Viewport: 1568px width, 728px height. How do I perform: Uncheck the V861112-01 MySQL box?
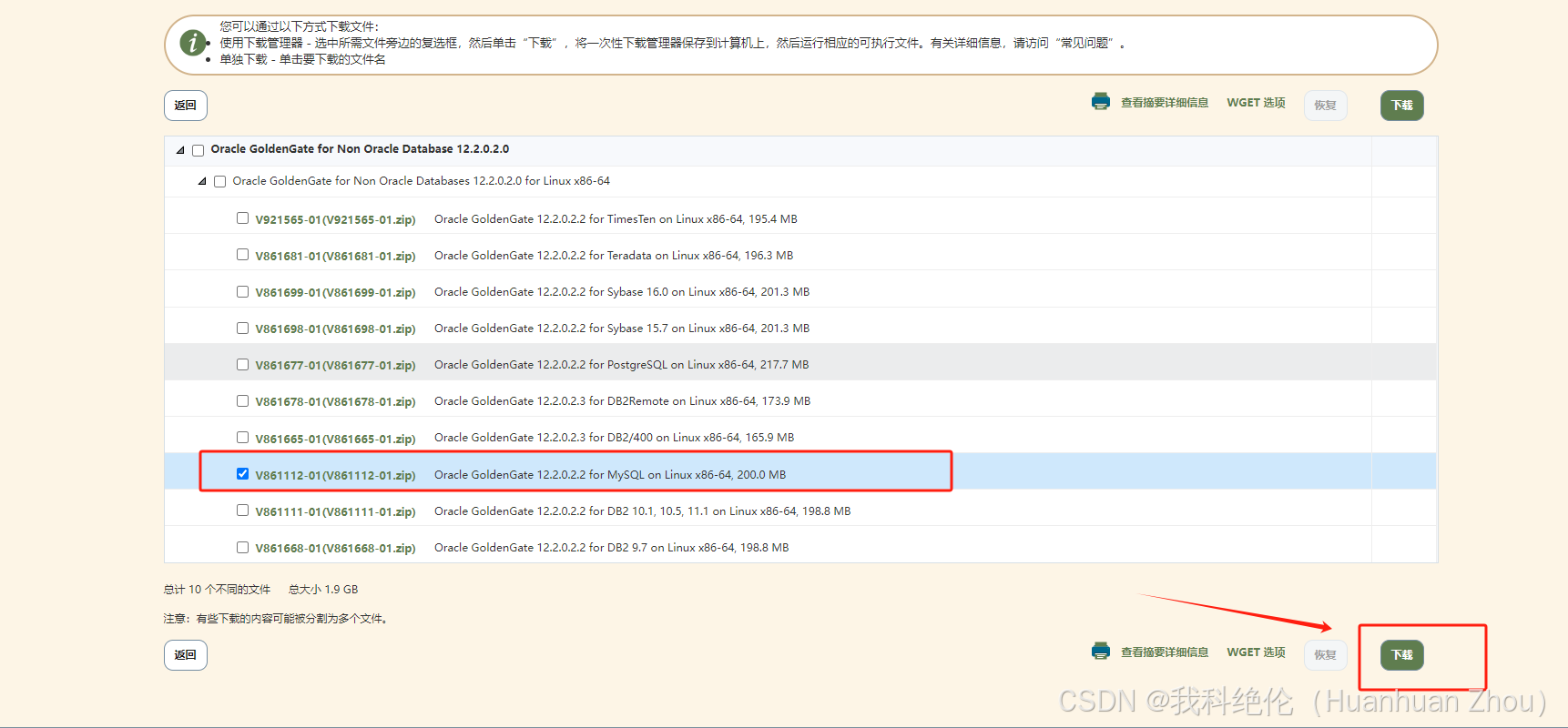click(x=242, y=474)
